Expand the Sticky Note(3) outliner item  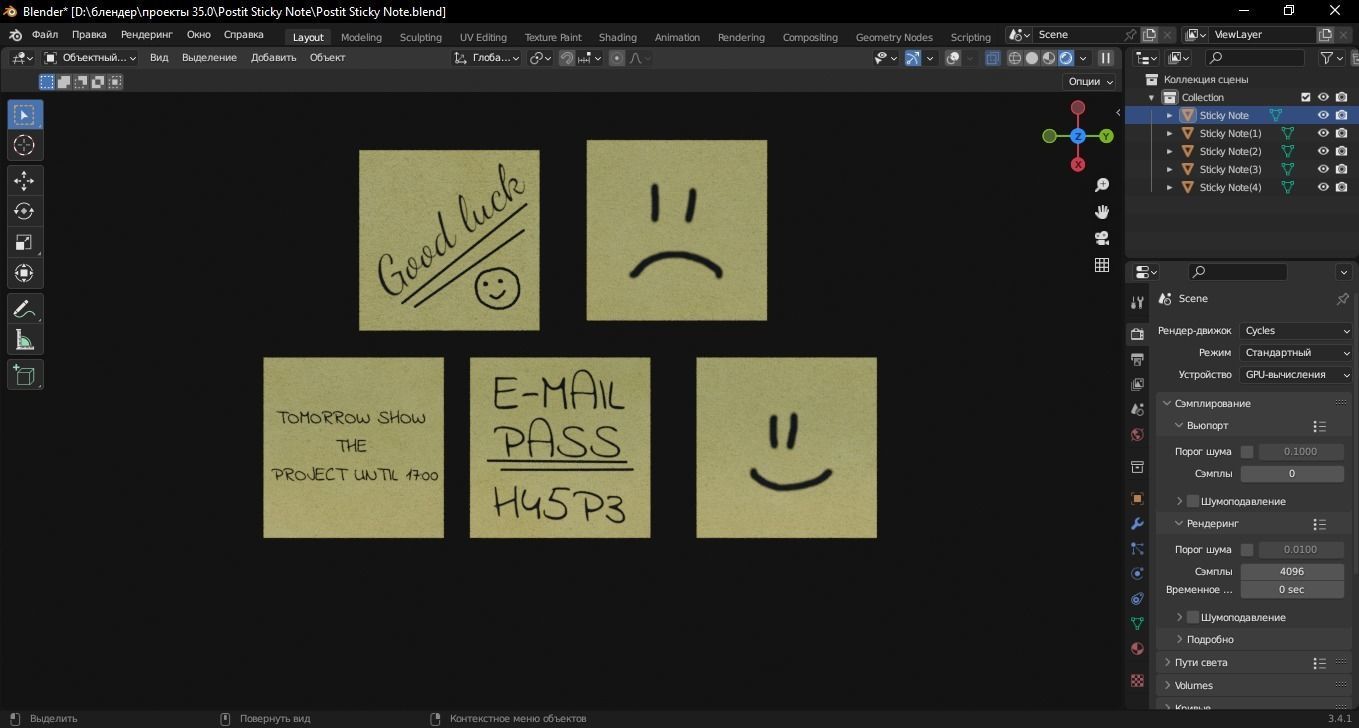1169,169
